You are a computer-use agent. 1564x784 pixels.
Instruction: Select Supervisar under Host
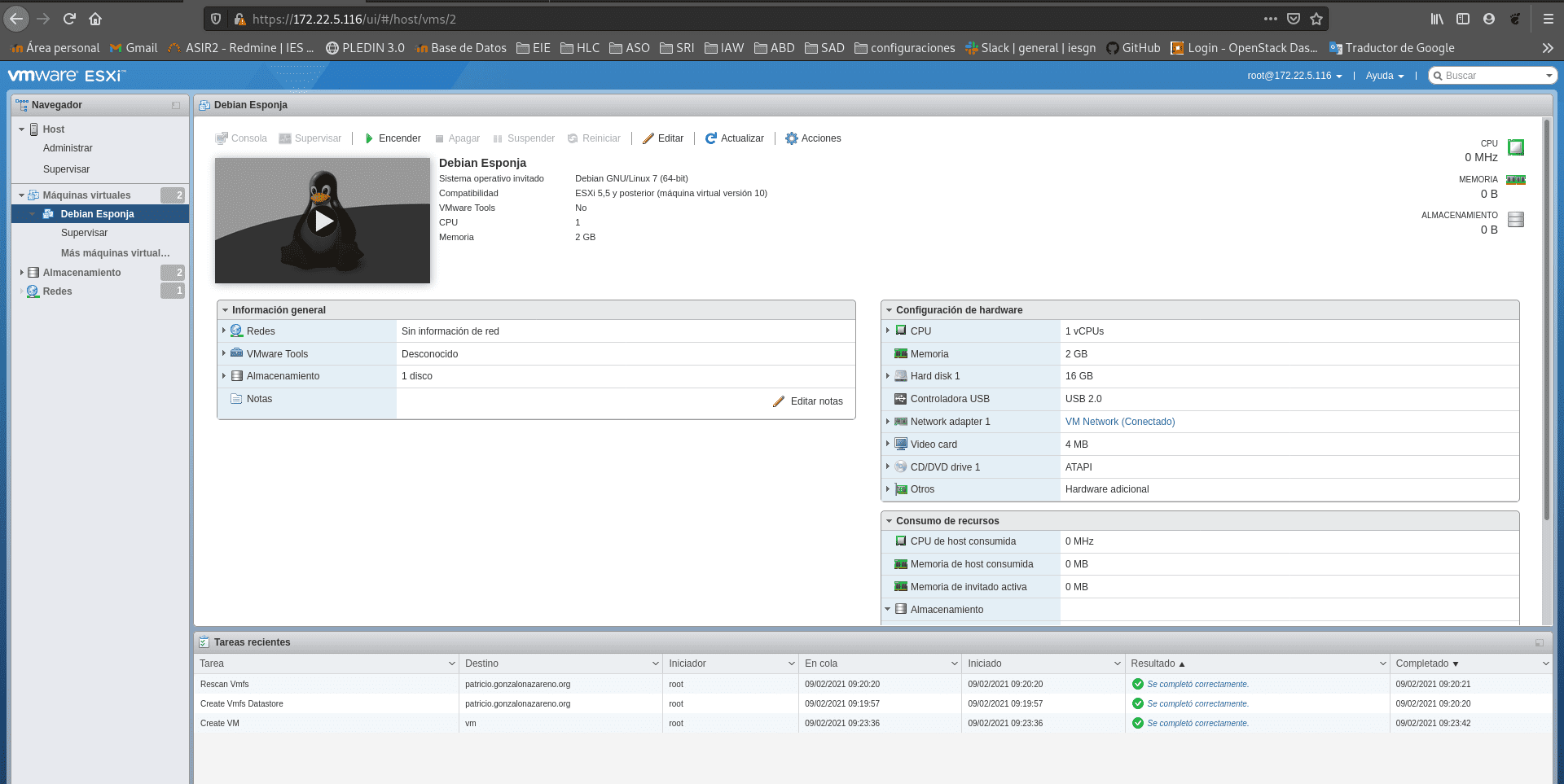point(66,169)
